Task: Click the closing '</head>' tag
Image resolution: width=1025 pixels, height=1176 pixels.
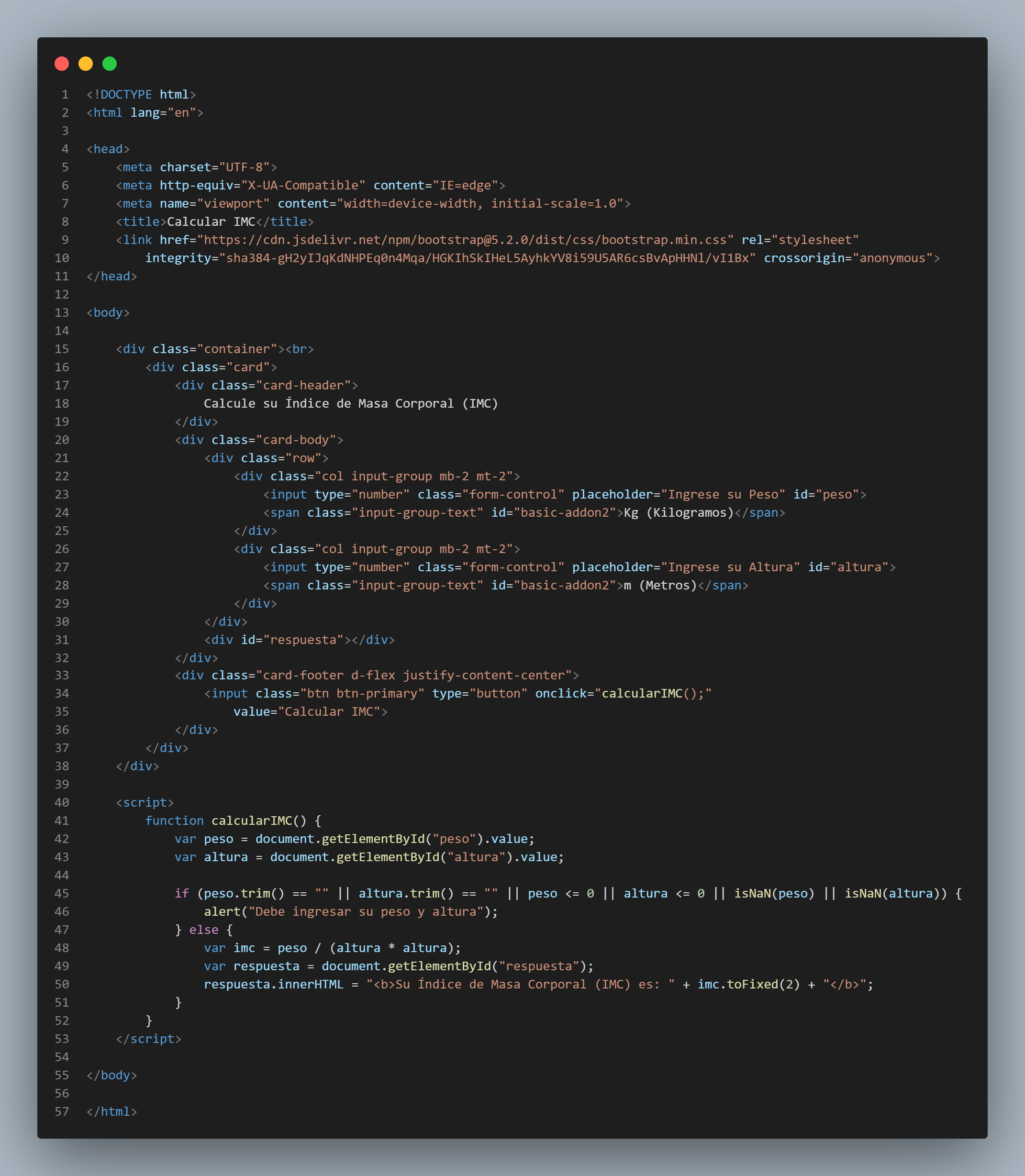Action: click(111, 276)
